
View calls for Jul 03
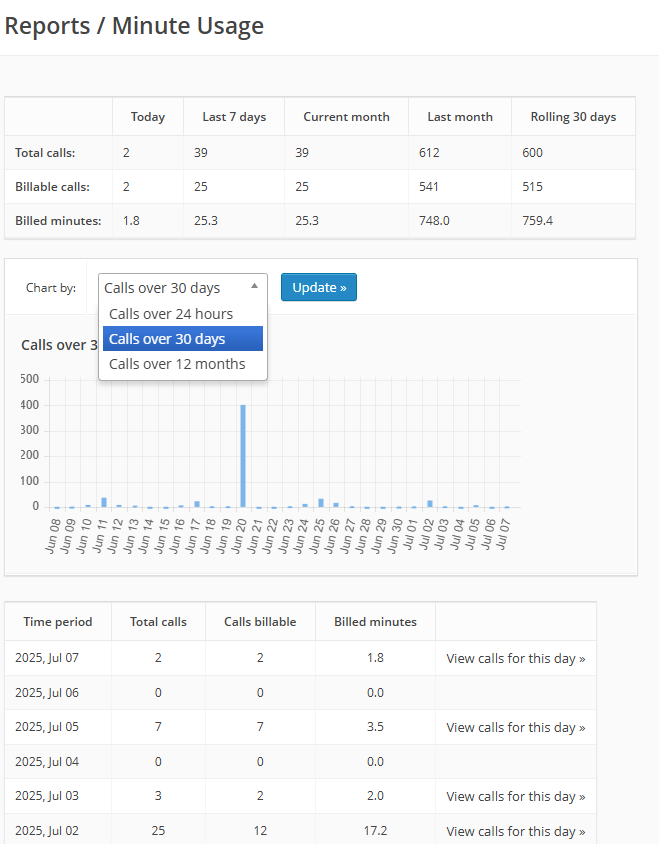point(516,796)
